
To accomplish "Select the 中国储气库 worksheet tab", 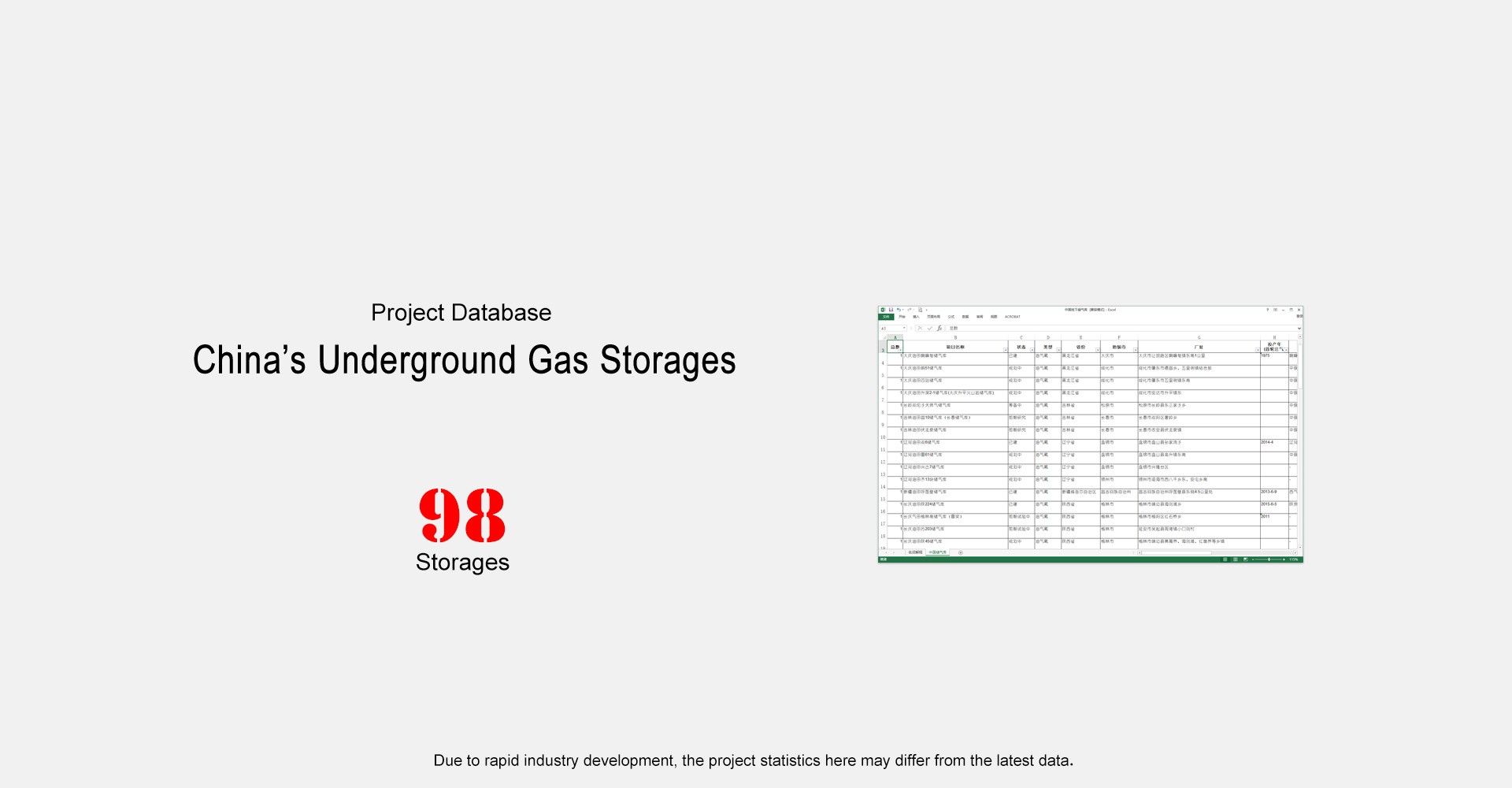I will 938,552.
